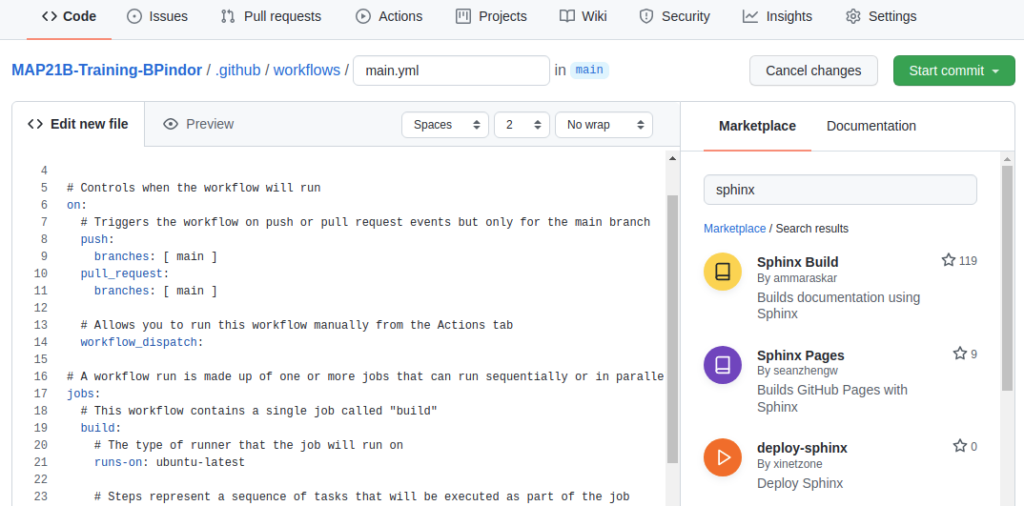Edit the main.yml filename field
The width and height of the screenshot is (1024, 506).
coord(451,71)
